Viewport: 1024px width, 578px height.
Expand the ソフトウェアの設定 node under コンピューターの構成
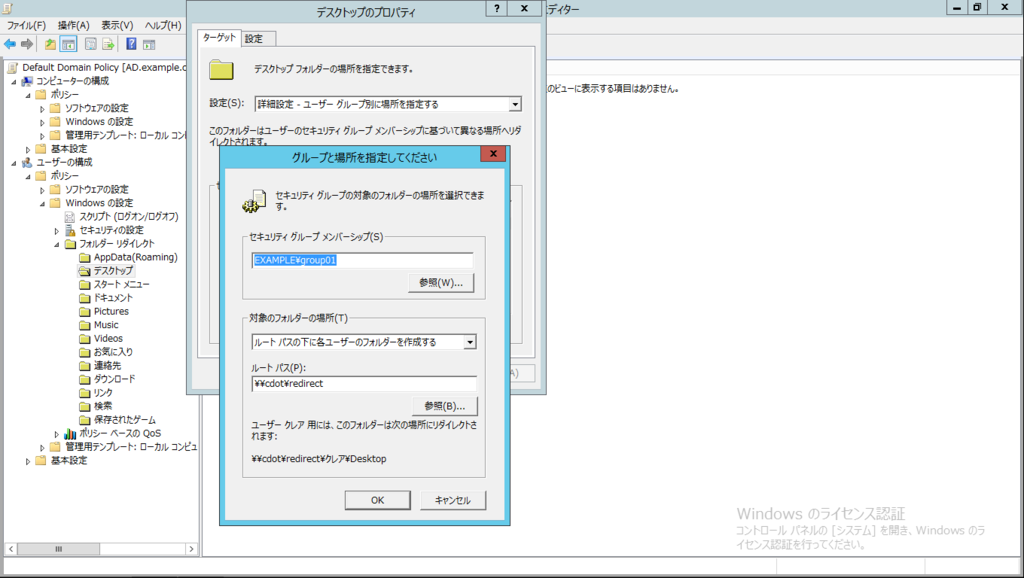tap(42, 109)
